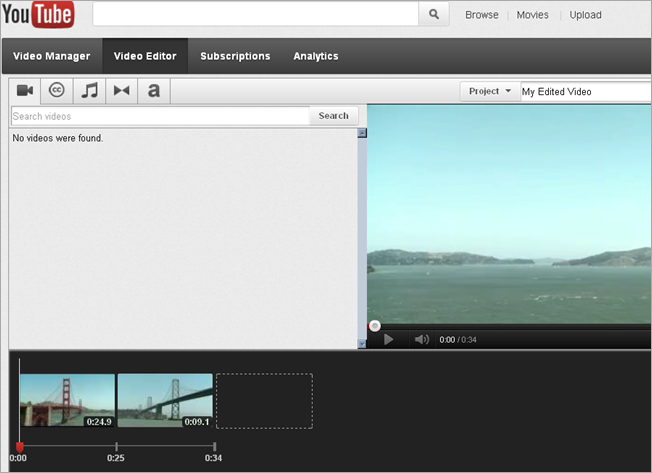The height and width of the screenshot is (473, 652).
Task: Click the video list vertical scrollbar track
Action: click(x=362, y=238)
